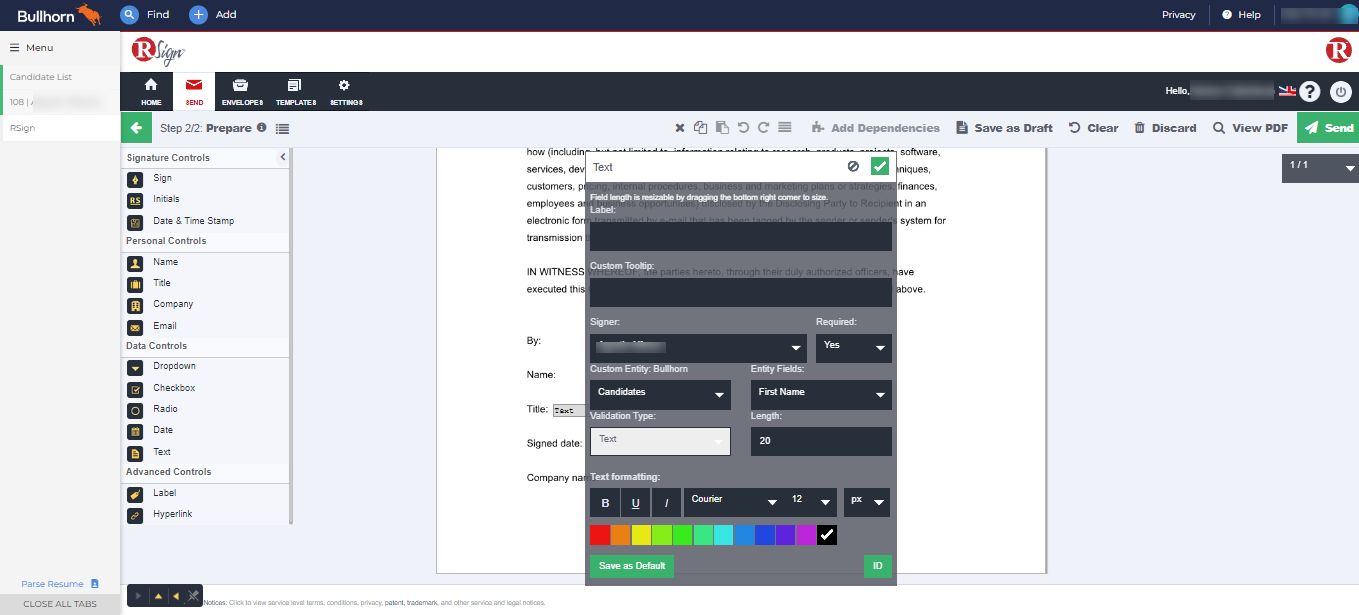This screenshot has height=615, width=1359.
Task: Open the Courier font dropdown
Action: tap(732, 502)
